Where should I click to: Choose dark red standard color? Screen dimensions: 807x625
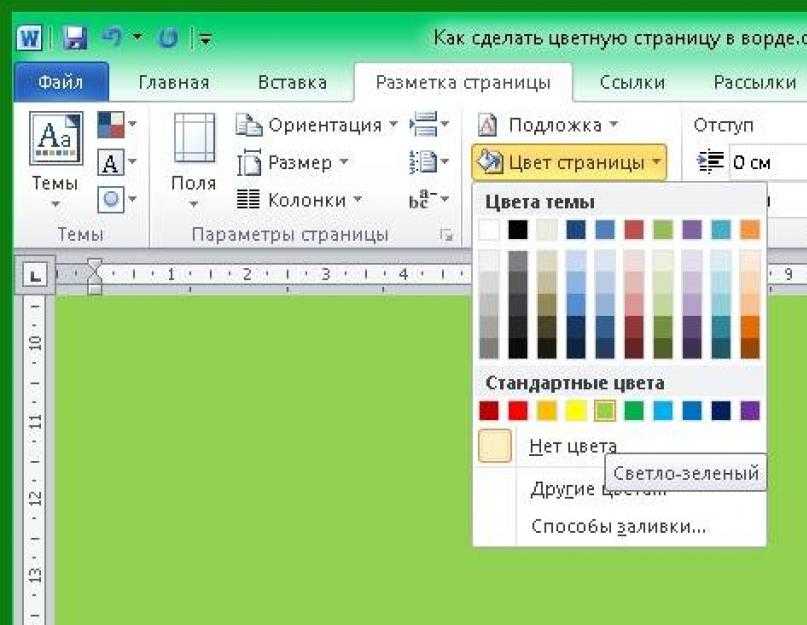click(x=489, y=411)
